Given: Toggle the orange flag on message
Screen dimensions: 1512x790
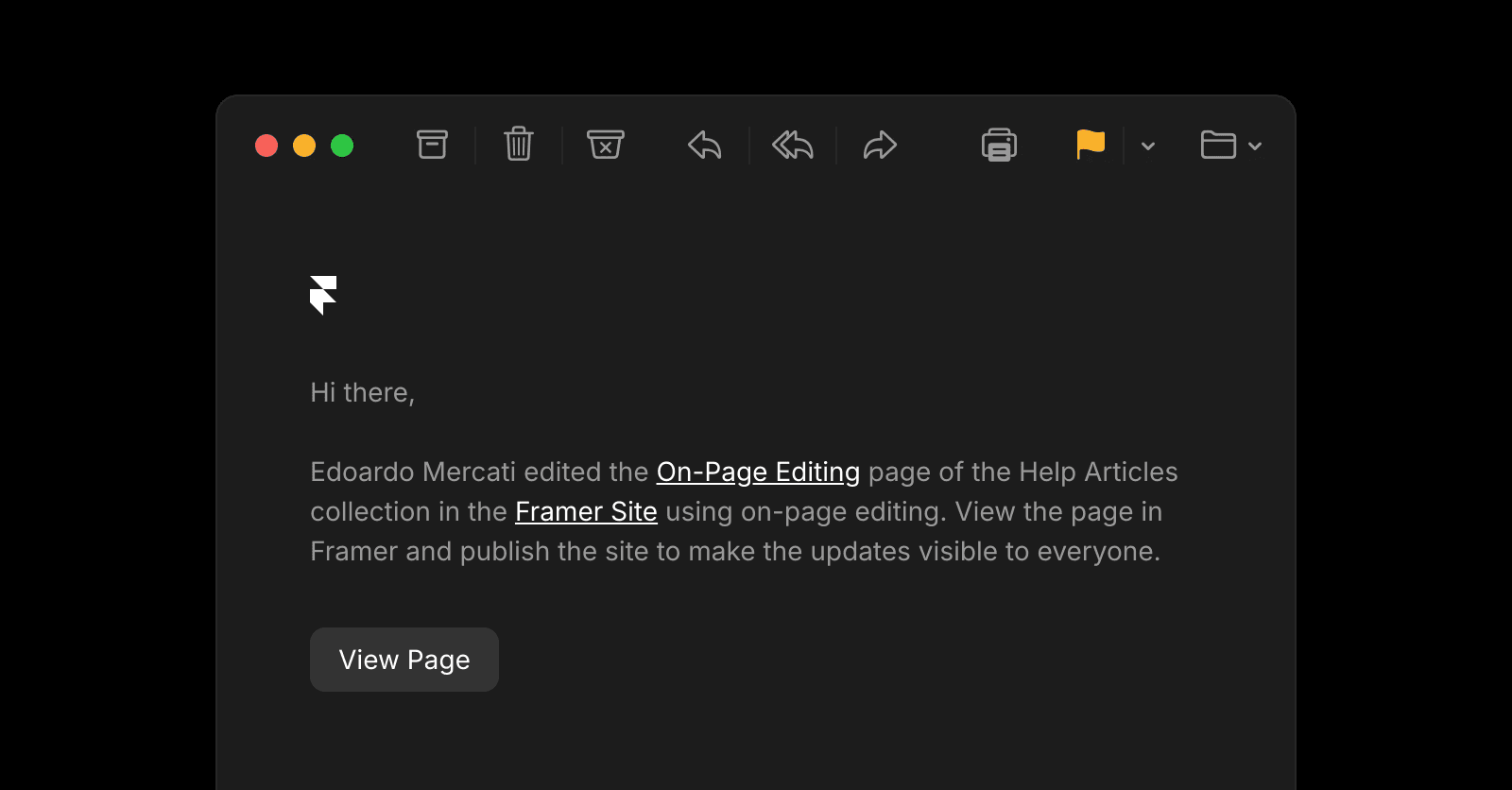Looking at the screenshot, I should (1091, 145).
